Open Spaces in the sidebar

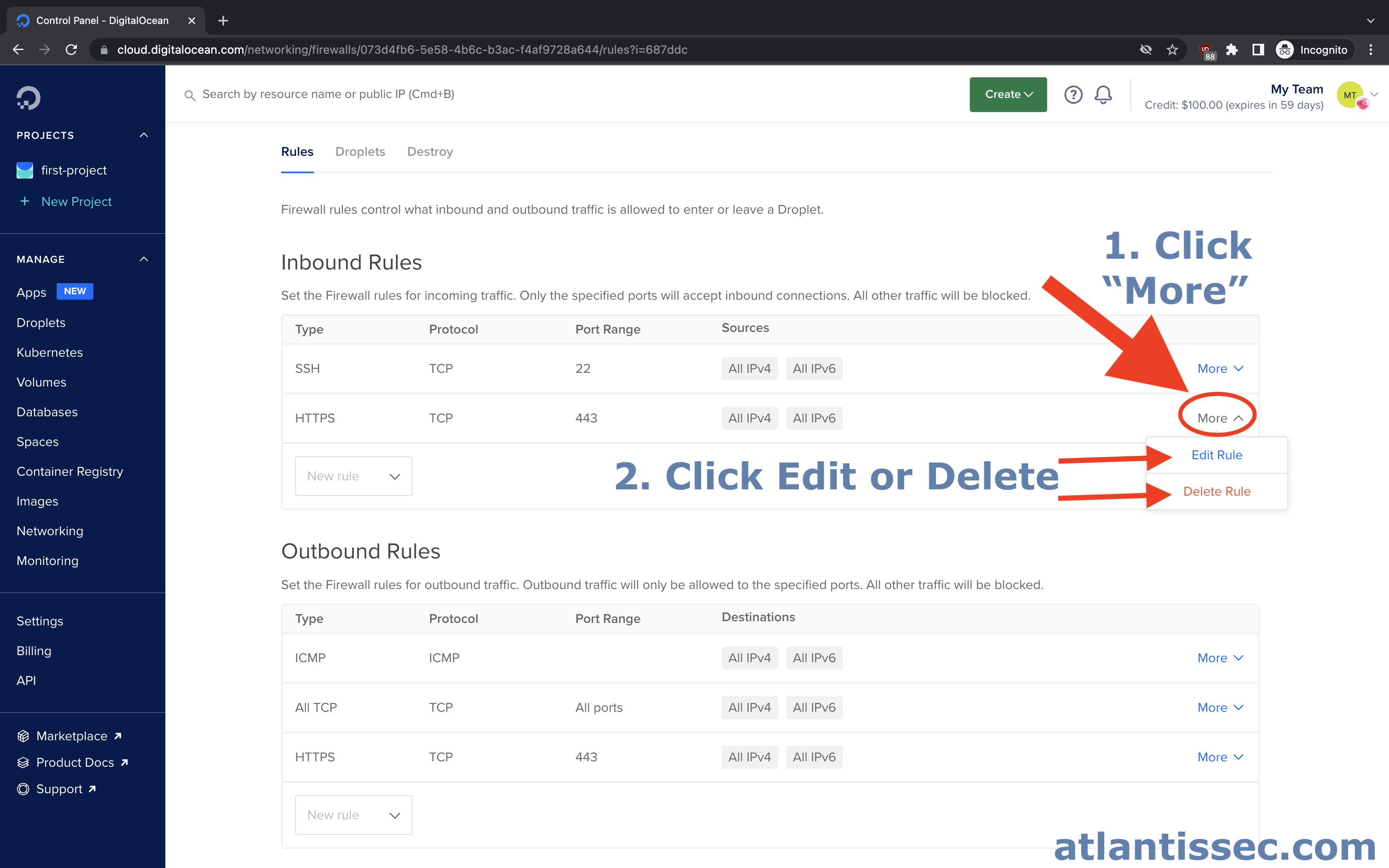click(37, 441)
